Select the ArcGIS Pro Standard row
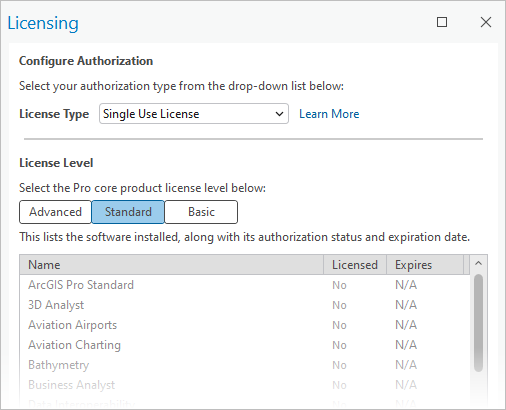Screen dimensions: 506x410 (245, 285)
